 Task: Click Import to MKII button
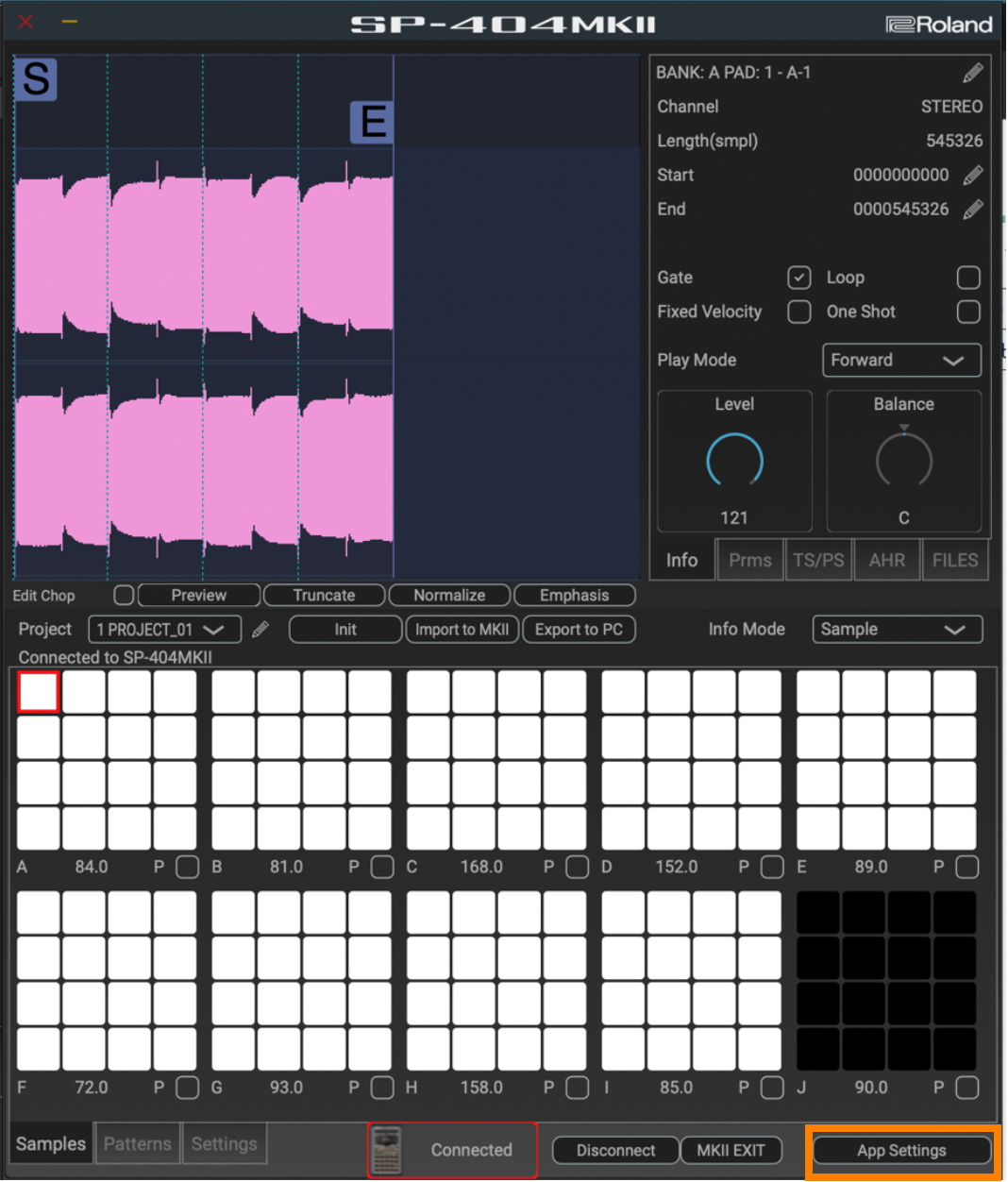point(462,630)
